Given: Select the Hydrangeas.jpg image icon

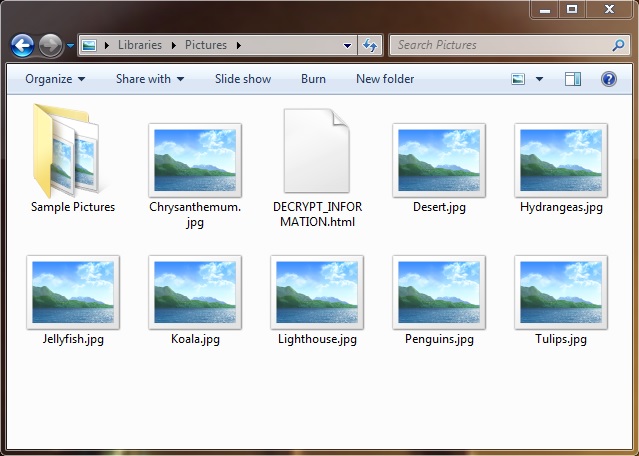Looking at the screenshot, I should pyautogui.click(x=561, y=160).
